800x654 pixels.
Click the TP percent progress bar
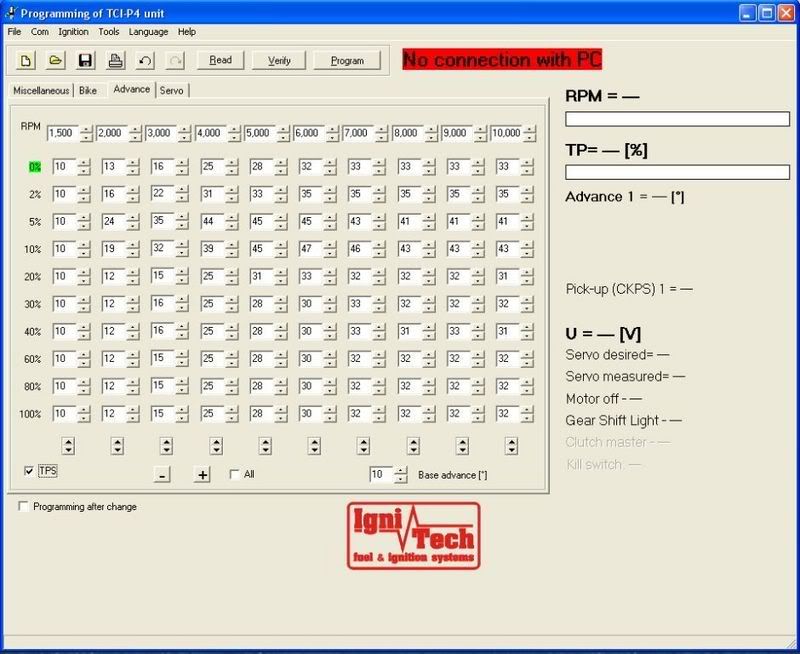pyautogui.click(x=677, y=172)
